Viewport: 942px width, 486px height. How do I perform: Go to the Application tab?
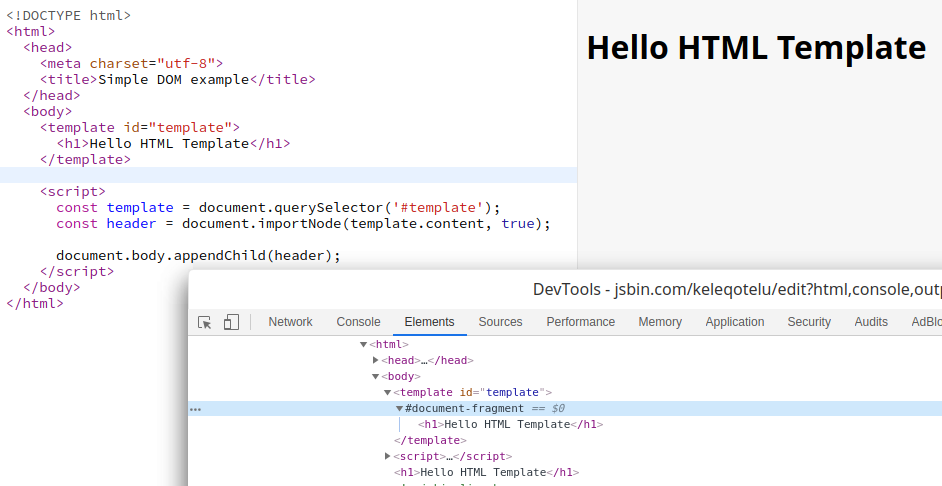point(735,322)
